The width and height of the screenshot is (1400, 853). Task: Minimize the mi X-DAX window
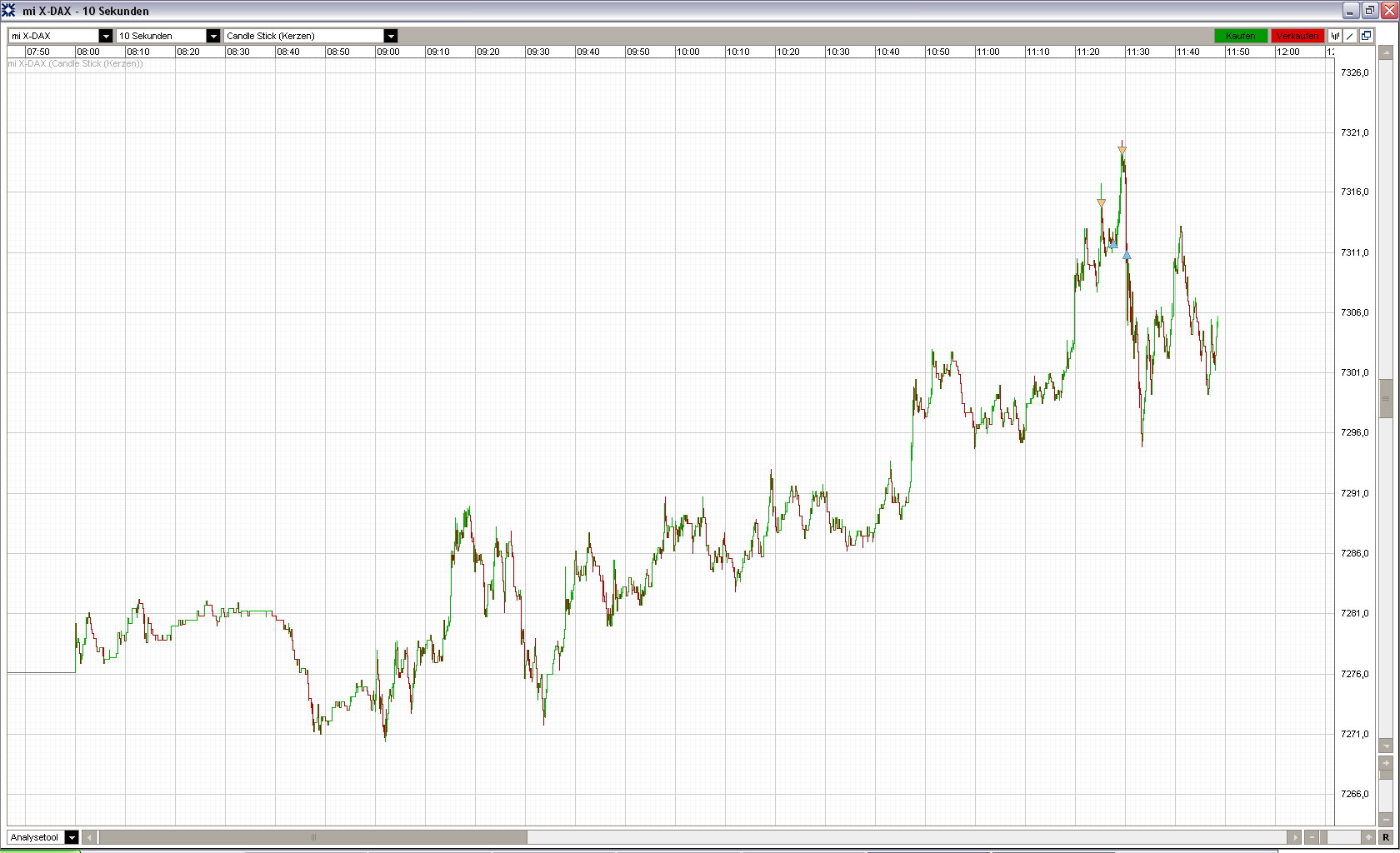click(x=1351, y=11)
